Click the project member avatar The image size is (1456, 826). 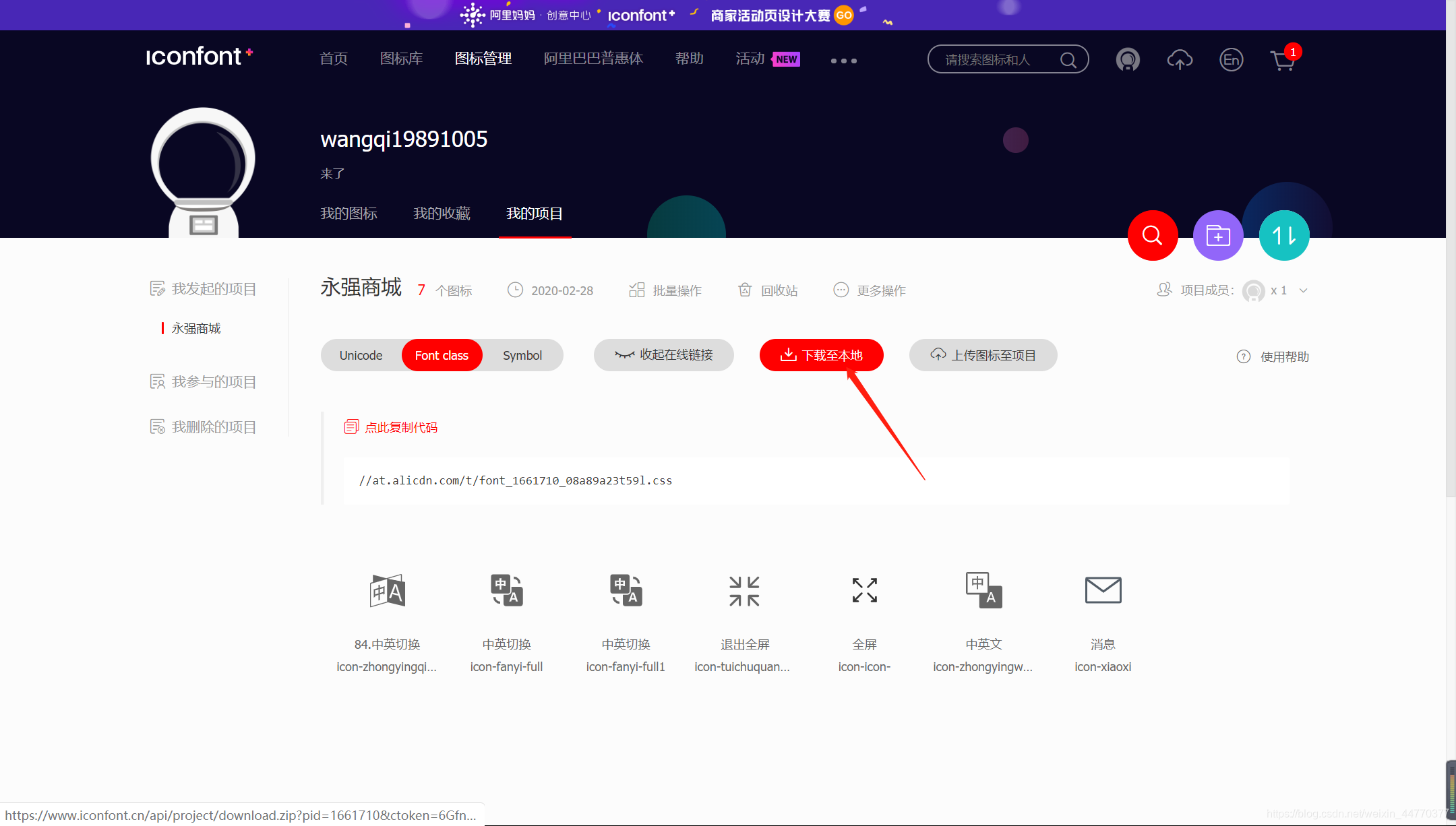click(1253, 291)
